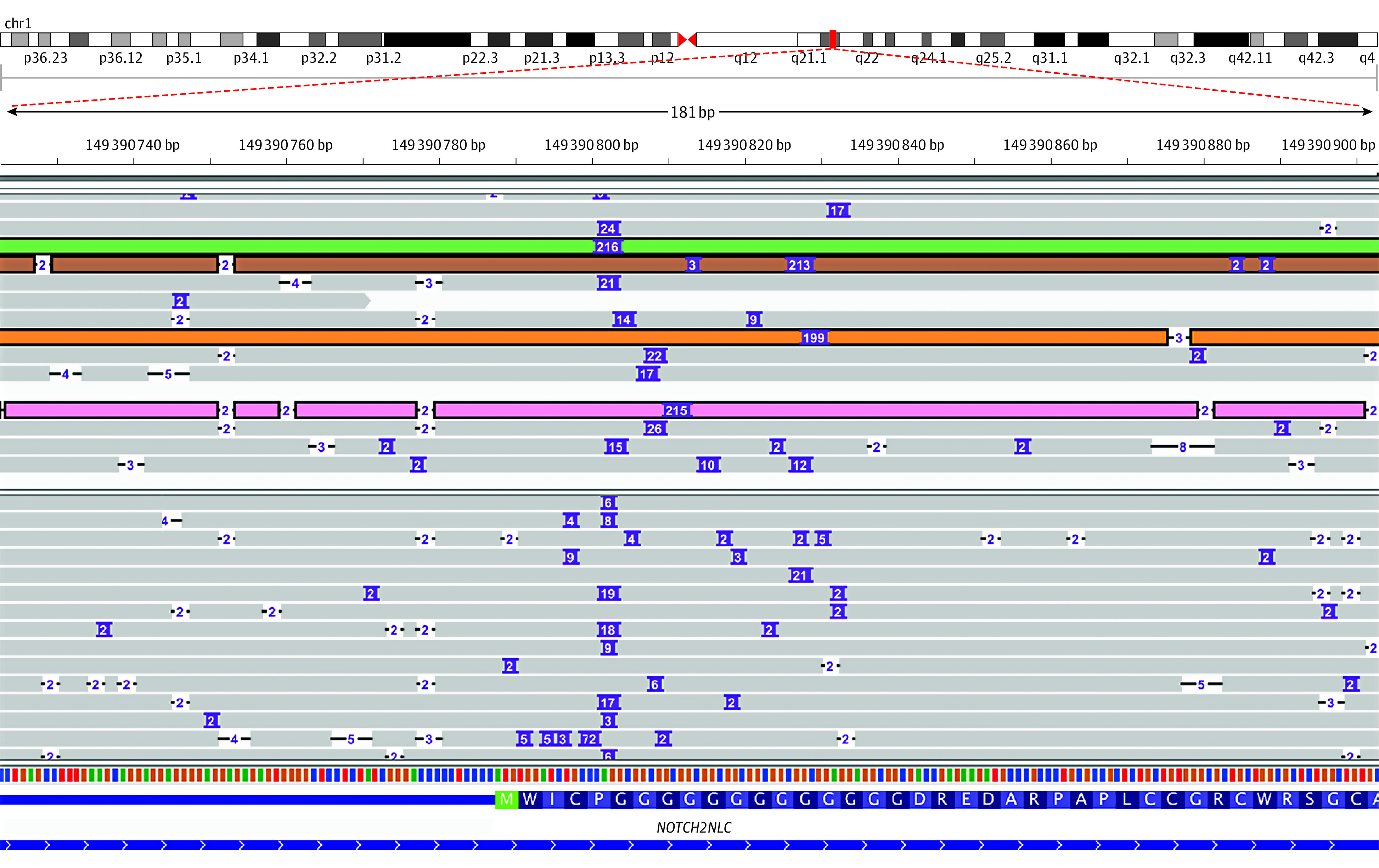Click the q25.2 cytoband label
The height and width of the screenshot is (868, 1379).
(x=994, y=58)
